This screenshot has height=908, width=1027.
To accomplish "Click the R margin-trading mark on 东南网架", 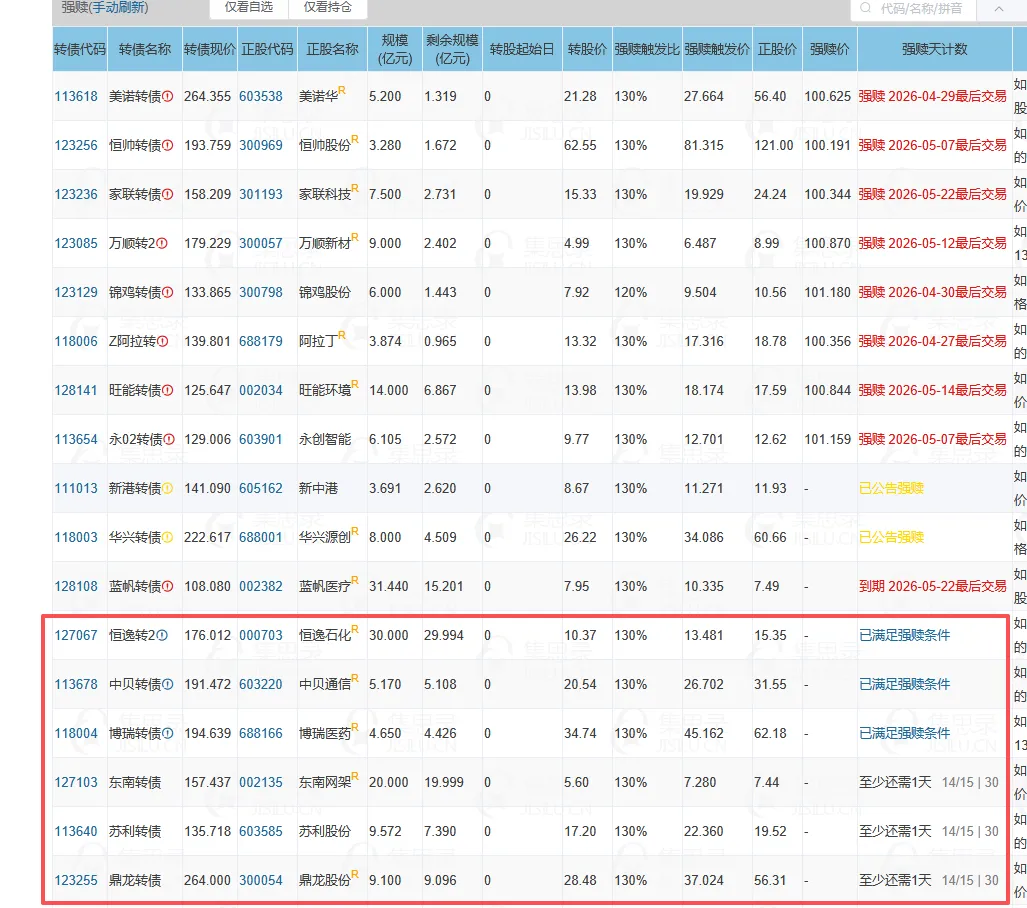I will point(355,776).
